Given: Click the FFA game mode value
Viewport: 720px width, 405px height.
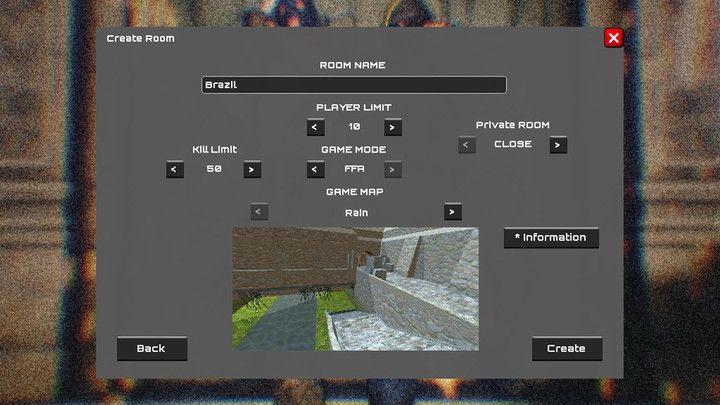Looking at the screenshot, I should click(354, 169).
